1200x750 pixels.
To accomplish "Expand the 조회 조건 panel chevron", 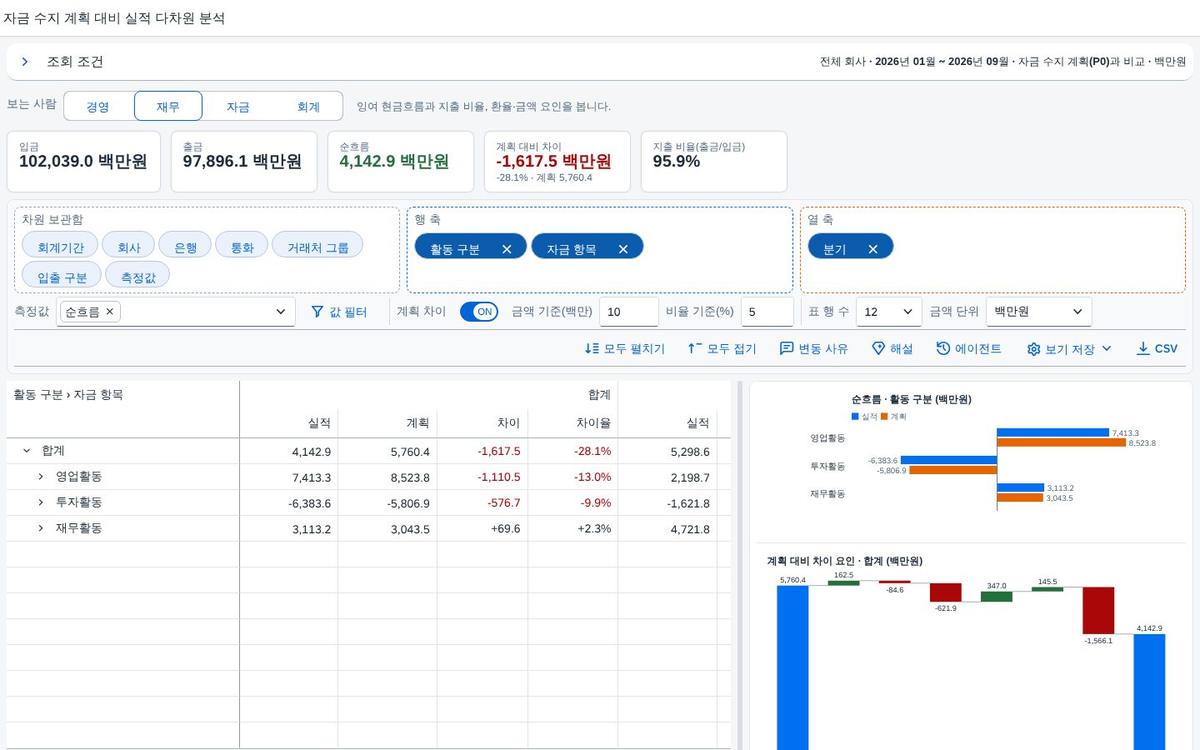I will coord(25,62).
